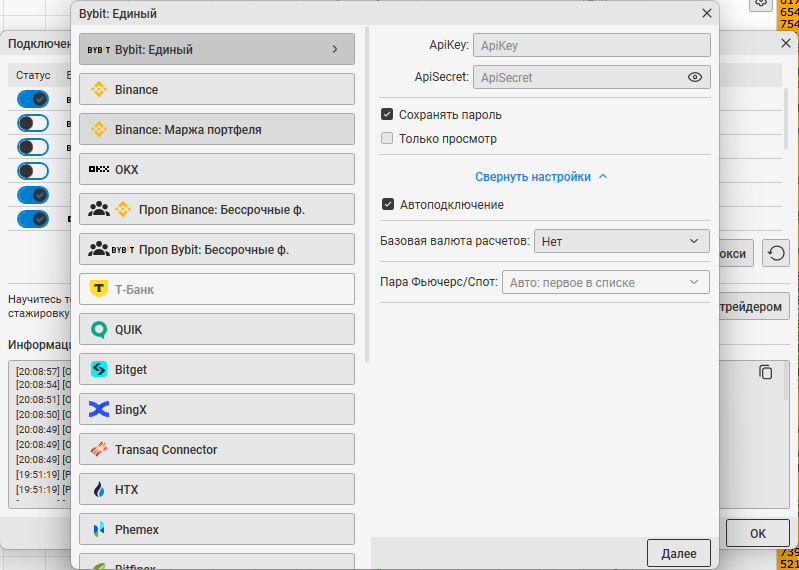Viewport: 799px width, 570px height.
Task: Uncheck the Сохранять пароль checkbox
Action: pyautogui.click(x=388, y=115)
